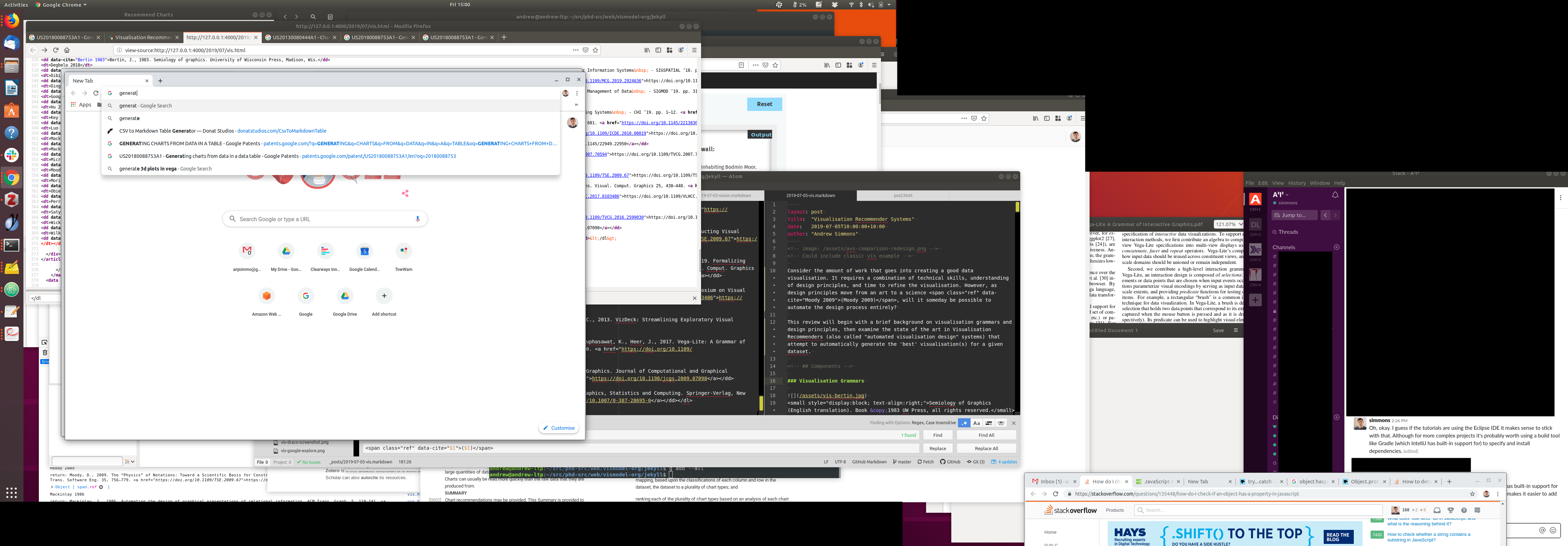
Task: Toggle Regex option in Atom find panel
Action: click(x=964, y=423)
